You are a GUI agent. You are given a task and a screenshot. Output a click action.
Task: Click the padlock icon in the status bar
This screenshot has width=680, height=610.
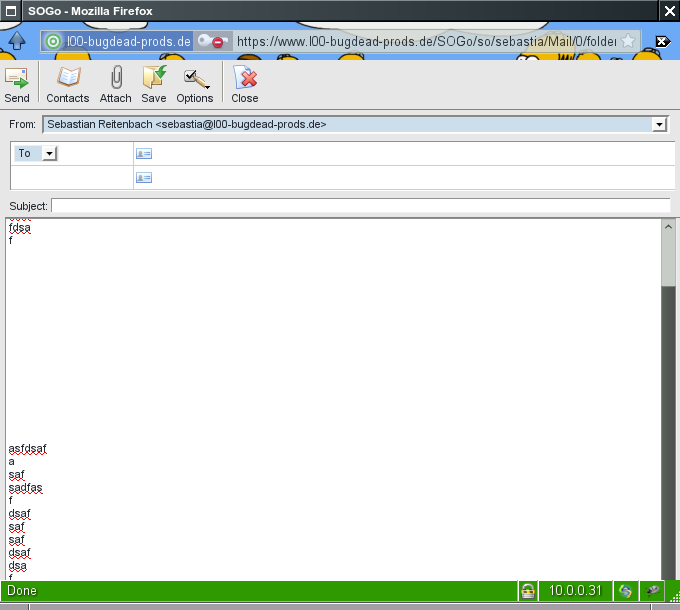(x=527, y=591)
